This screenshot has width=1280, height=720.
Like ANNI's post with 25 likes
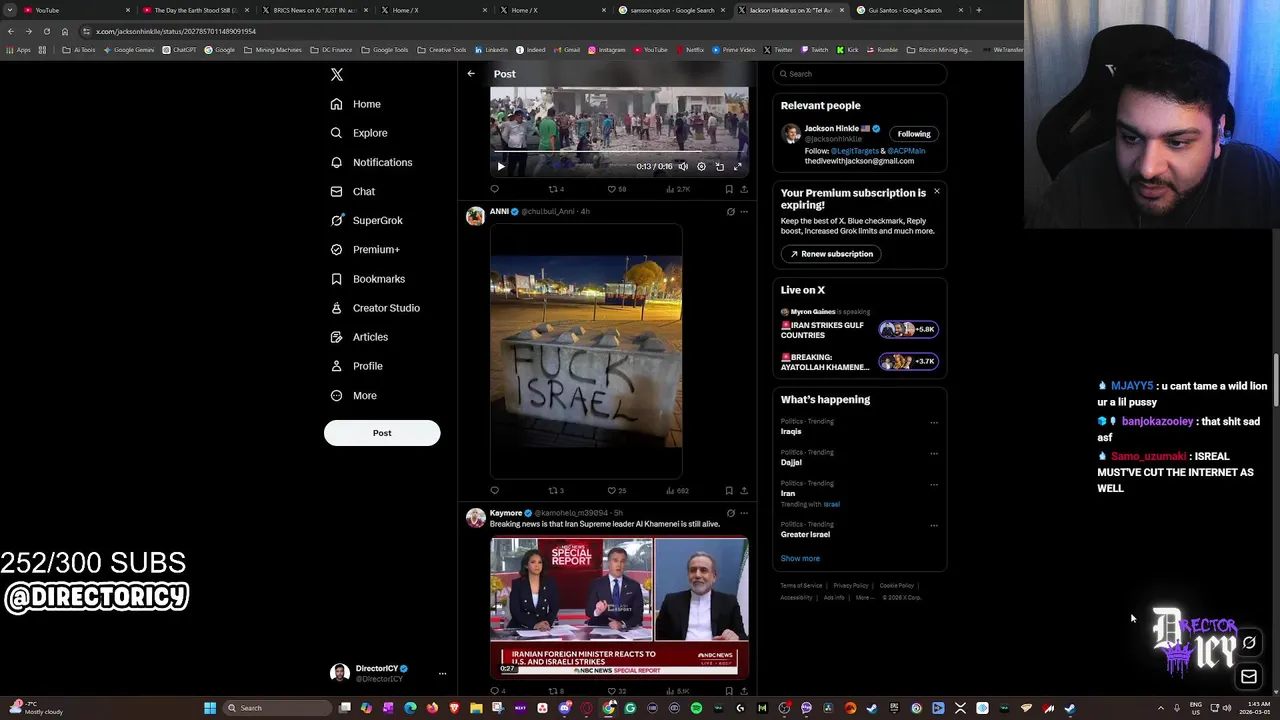[x=616, y=491]
